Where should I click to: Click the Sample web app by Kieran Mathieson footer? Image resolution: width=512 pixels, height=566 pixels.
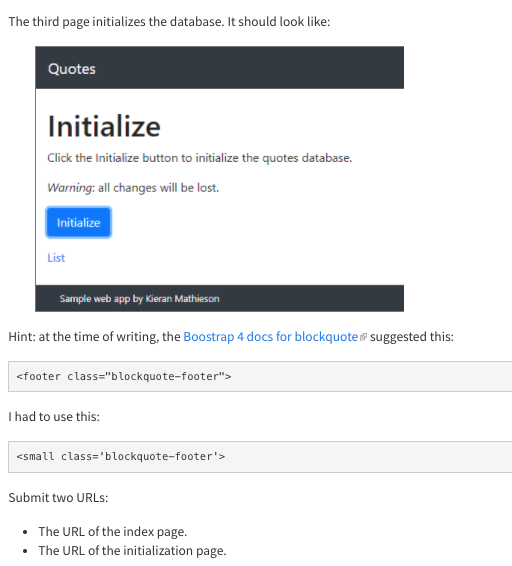pos(139,299)
